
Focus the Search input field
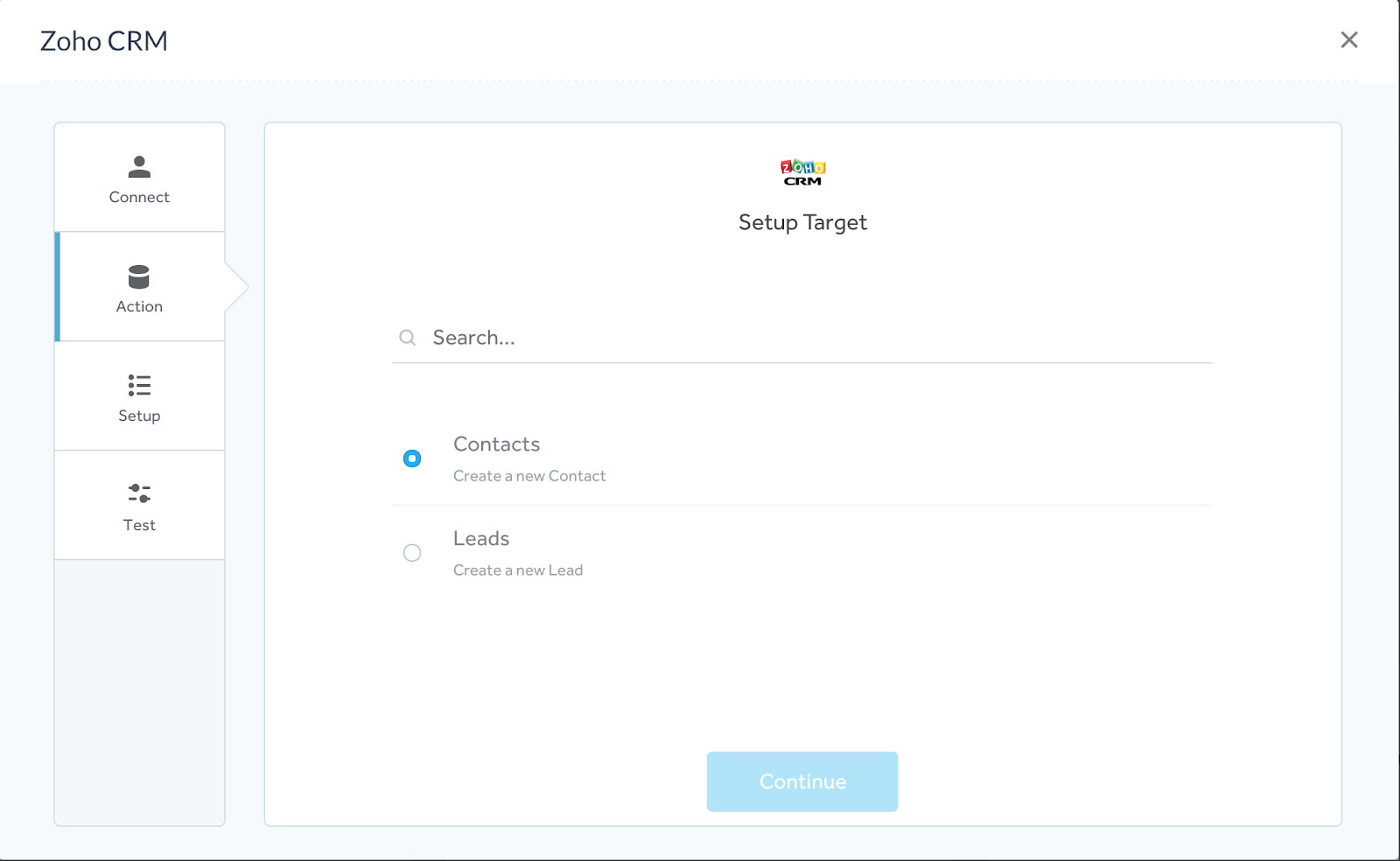(802, 338)
